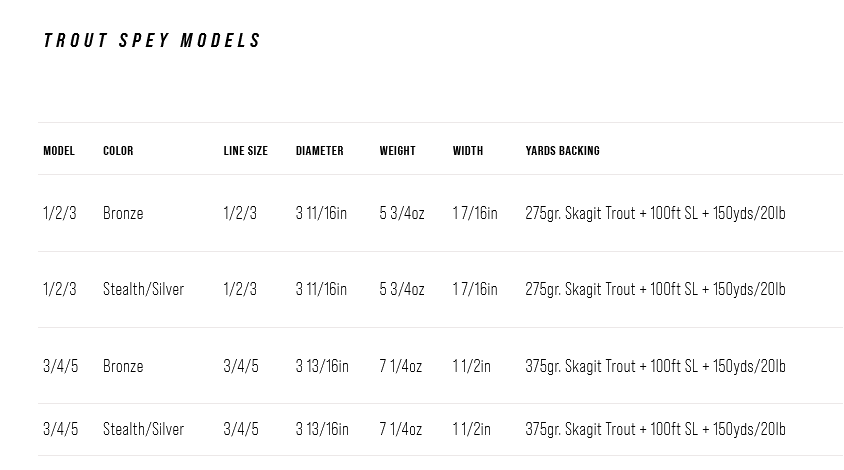Select the MODEL column header

coord(59,151)
